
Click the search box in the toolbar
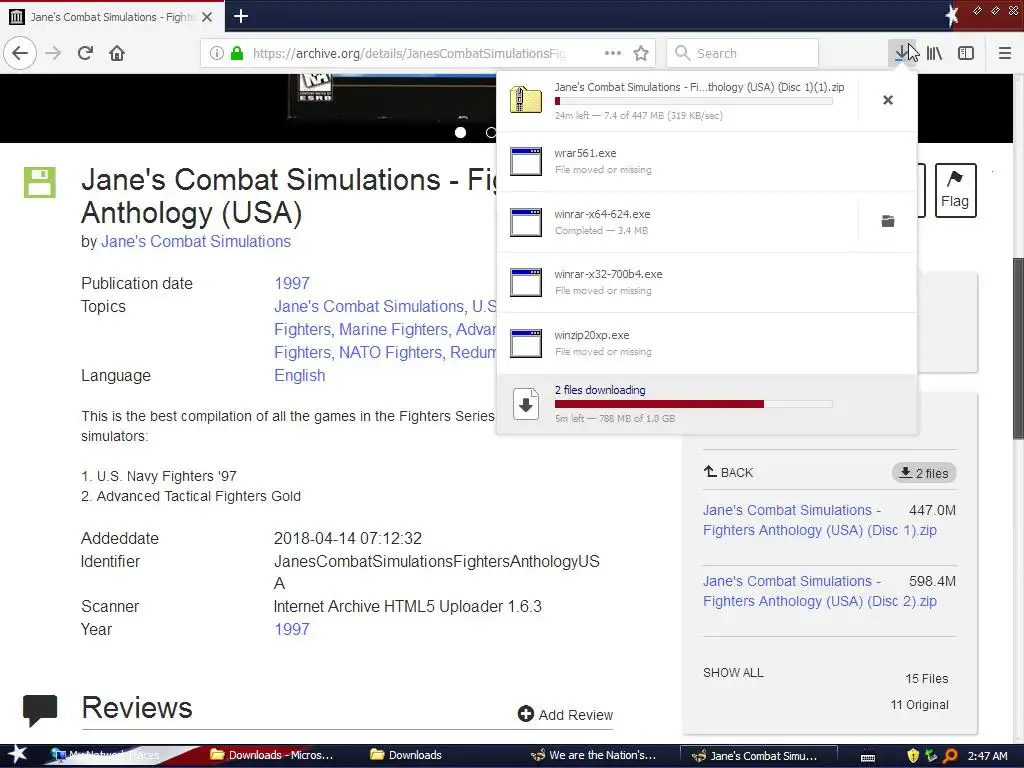743,53
